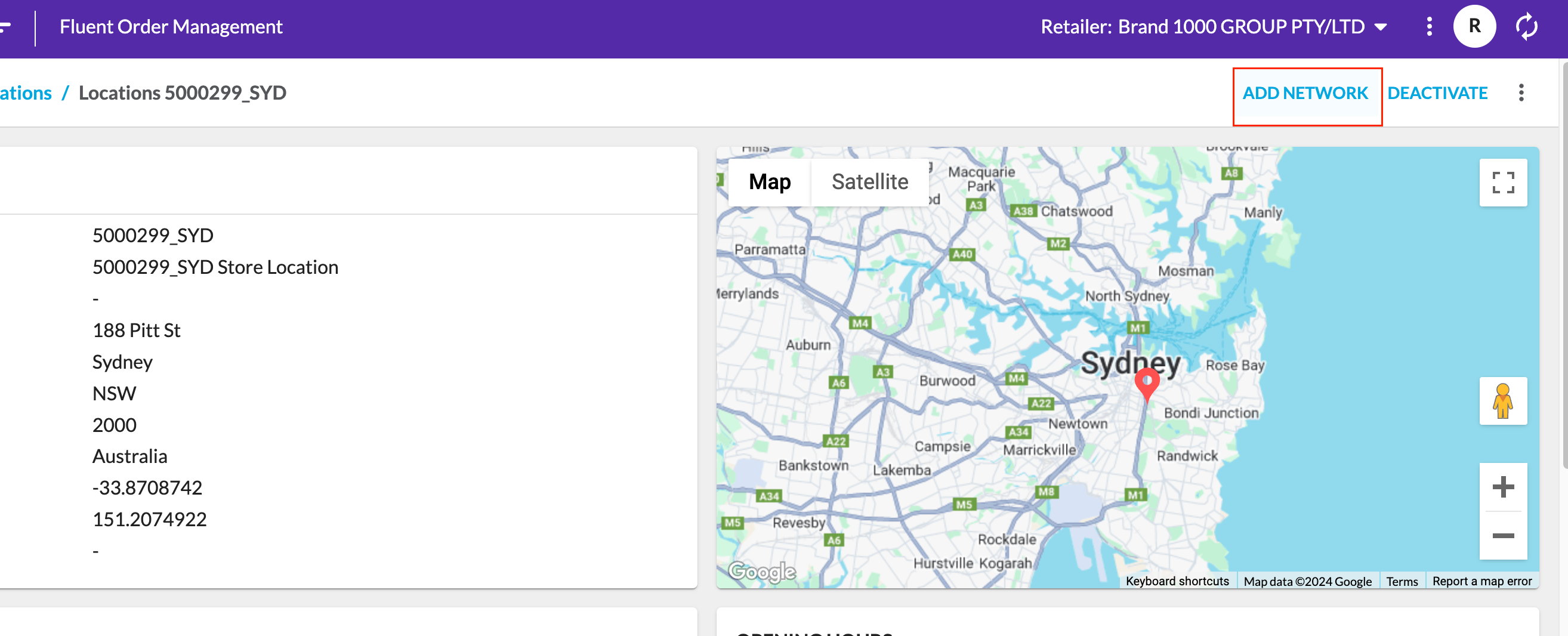Switch map to Satellite view
This screenshot has height=636, width=1568.
(869, 182)
